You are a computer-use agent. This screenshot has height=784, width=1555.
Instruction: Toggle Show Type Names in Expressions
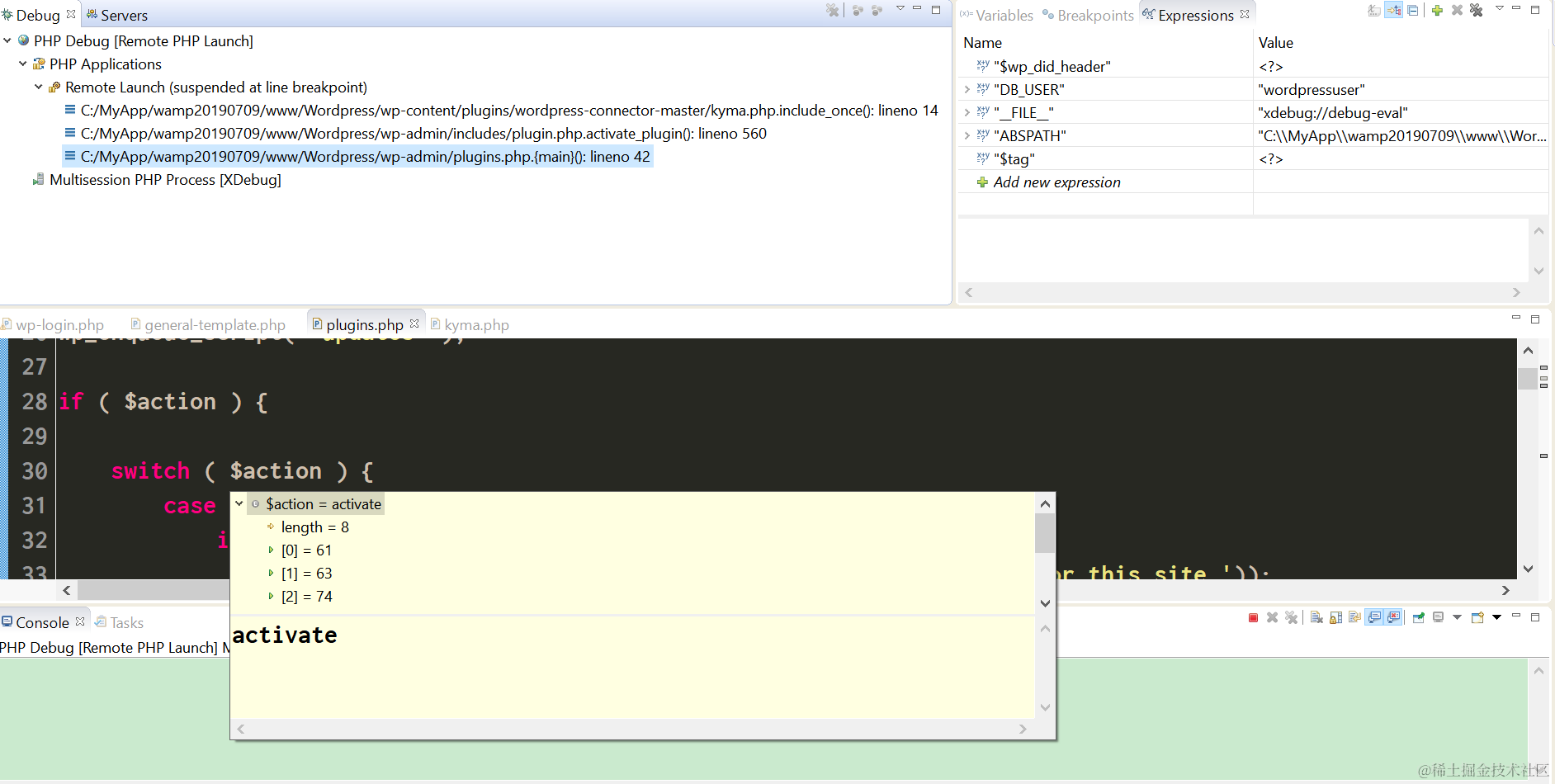click(x=1374, y=10)
